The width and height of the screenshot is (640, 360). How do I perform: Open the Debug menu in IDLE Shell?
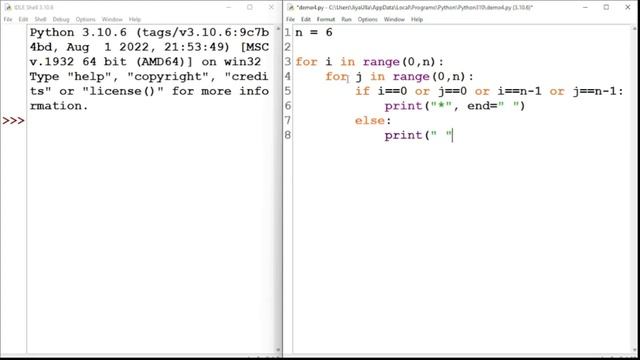(61, 19)
